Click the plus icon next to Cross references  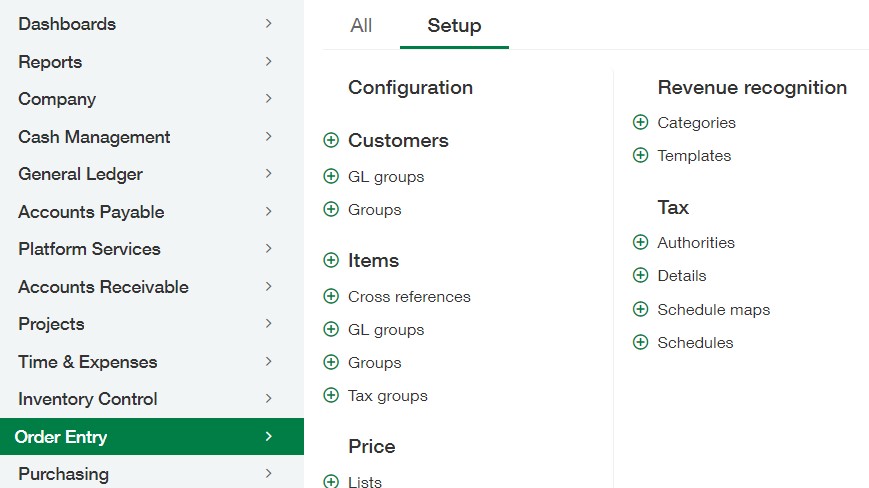tap(331, 297)
